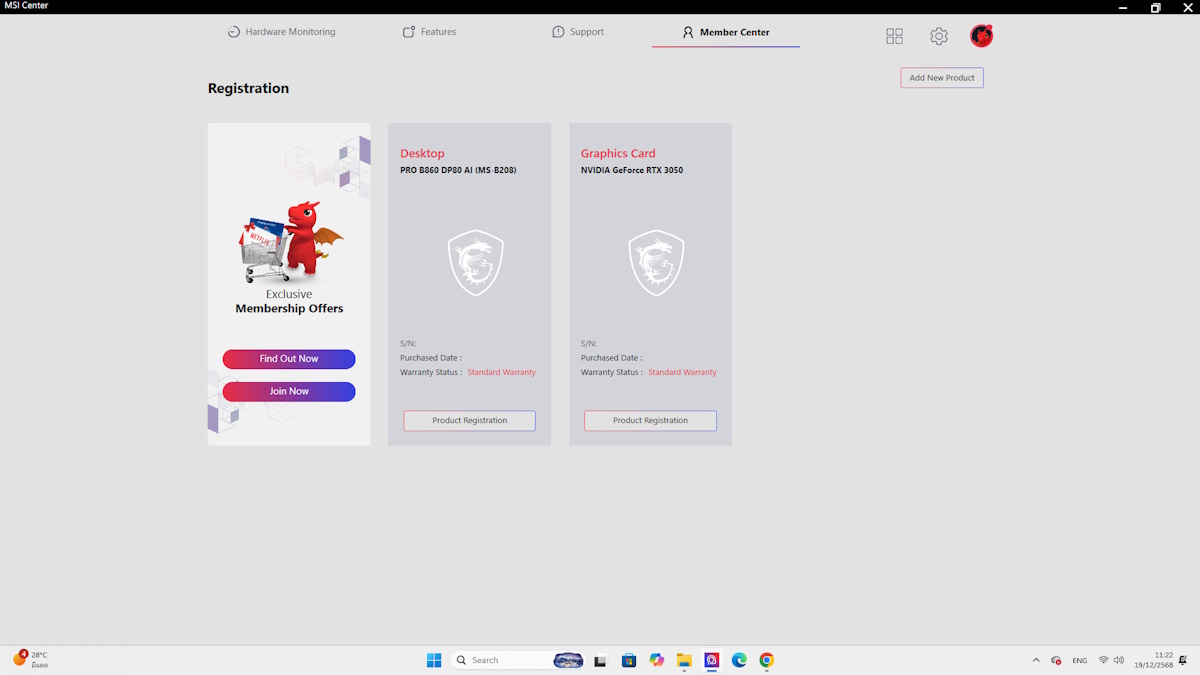
Task: Launch Copilot from the taskbar
Action: (x=656, y=660)
